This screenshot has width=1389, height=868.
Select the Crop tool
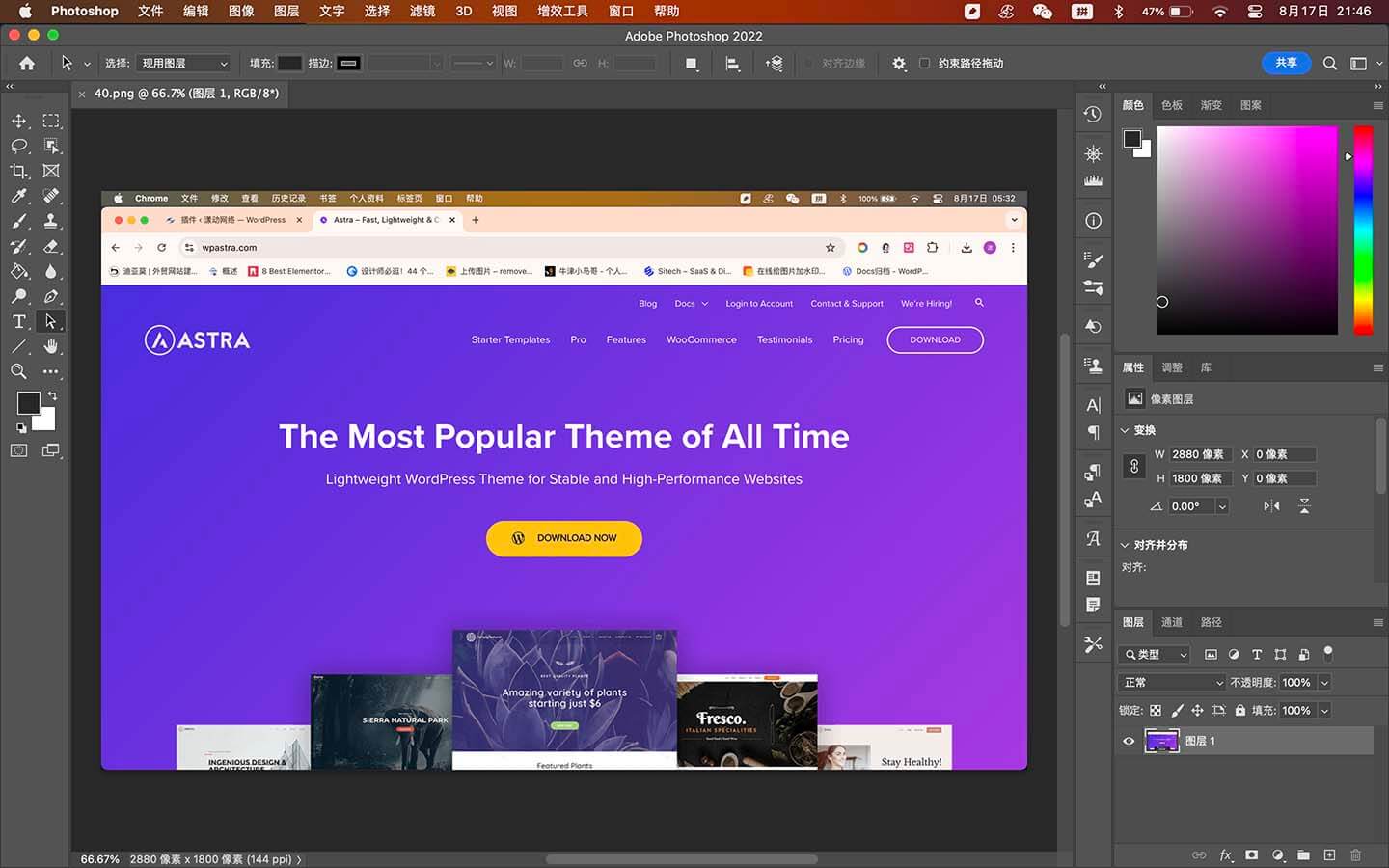[19, 171]
